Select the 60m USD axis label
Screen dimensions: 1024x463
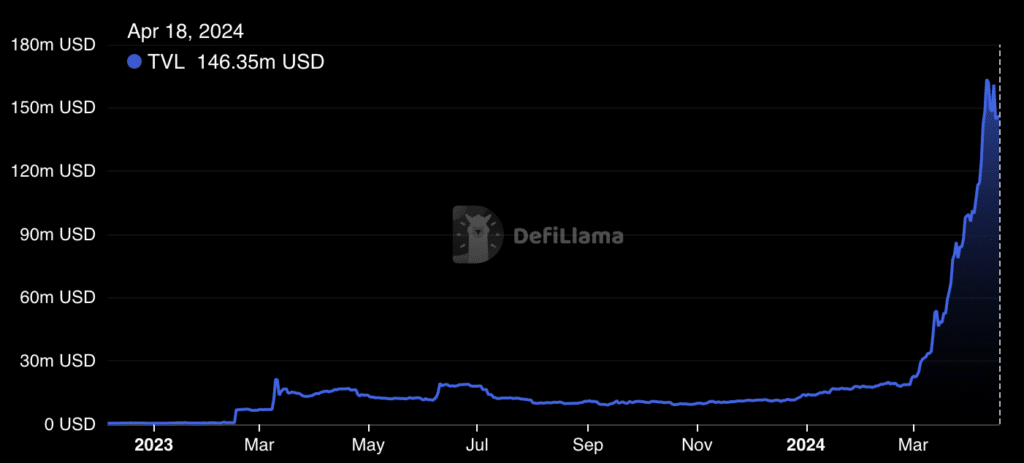coord(57,297)
